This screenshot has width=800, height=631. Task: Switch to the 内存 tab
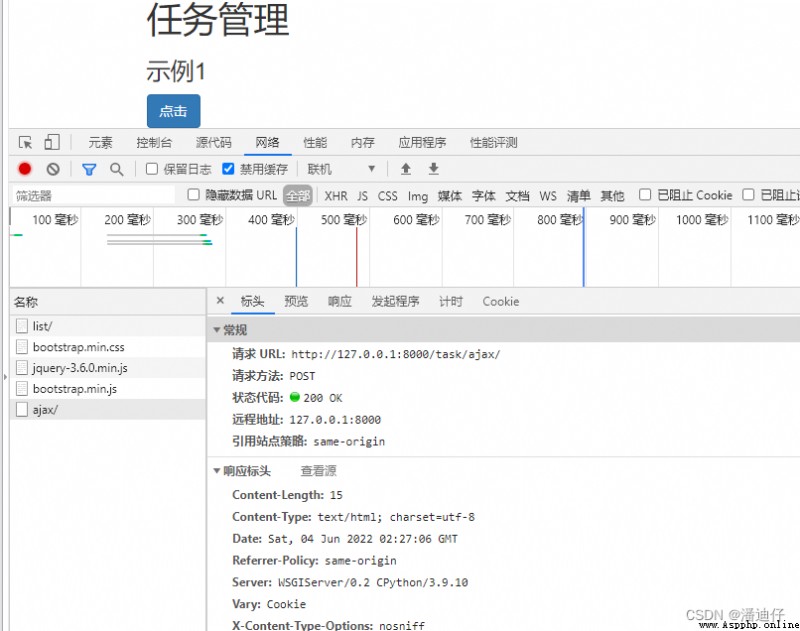point(363,142)
